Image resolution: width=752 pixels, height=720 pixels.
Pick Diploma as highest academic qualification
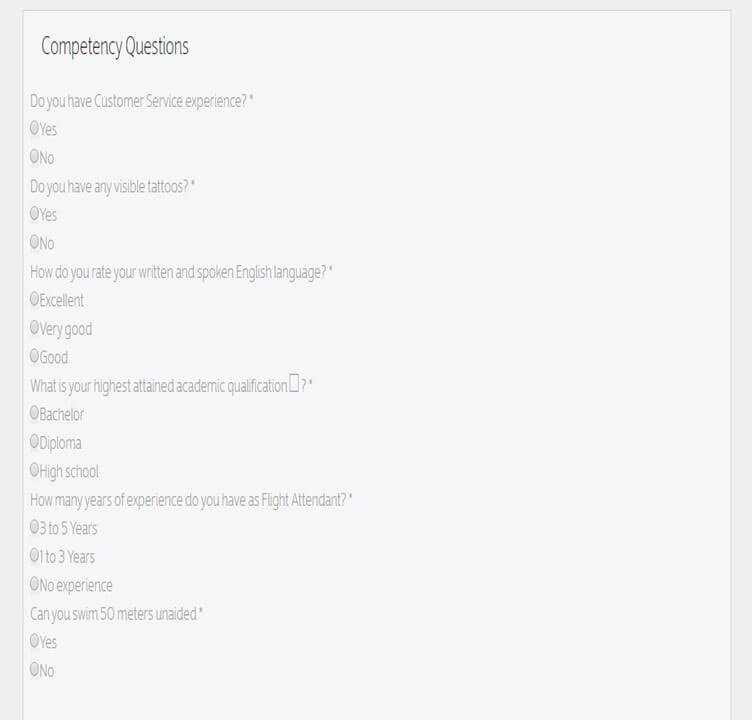pos(35,441)
